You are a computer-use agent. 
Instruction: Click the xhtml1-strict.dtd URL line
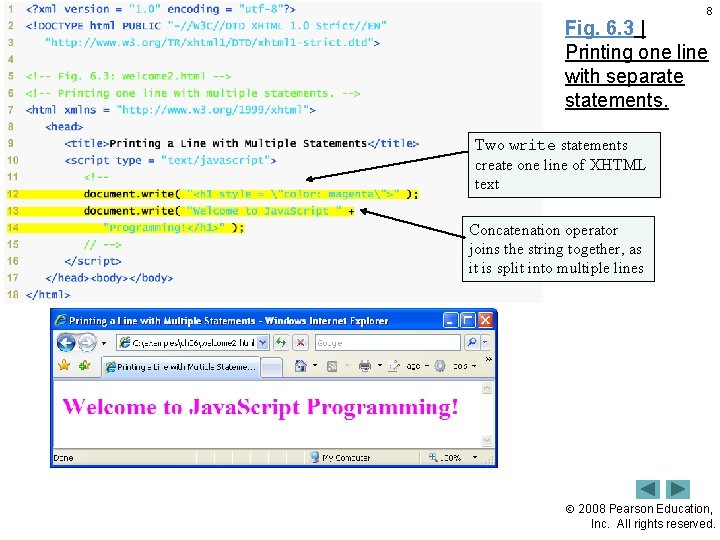pyautogui.click(x=212, y=43)
